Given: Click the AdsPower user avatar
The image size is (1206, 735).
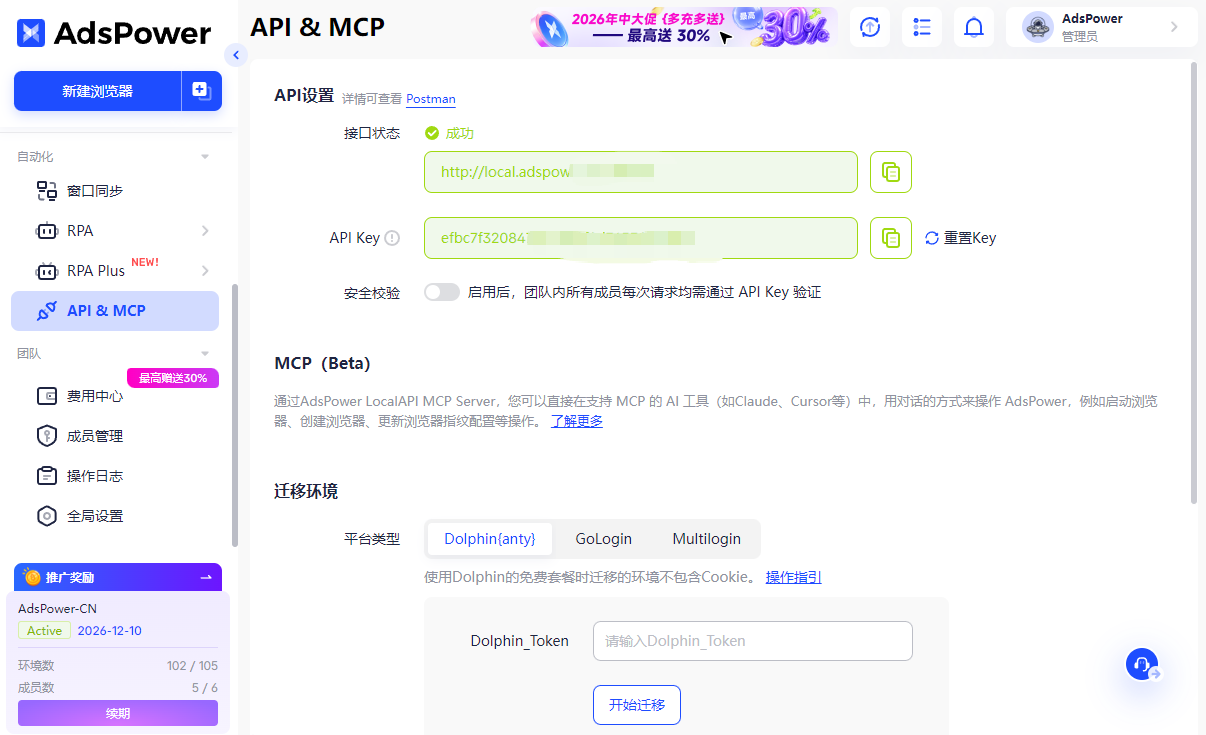Looking at the screenshot, I should coord(1038,27).
